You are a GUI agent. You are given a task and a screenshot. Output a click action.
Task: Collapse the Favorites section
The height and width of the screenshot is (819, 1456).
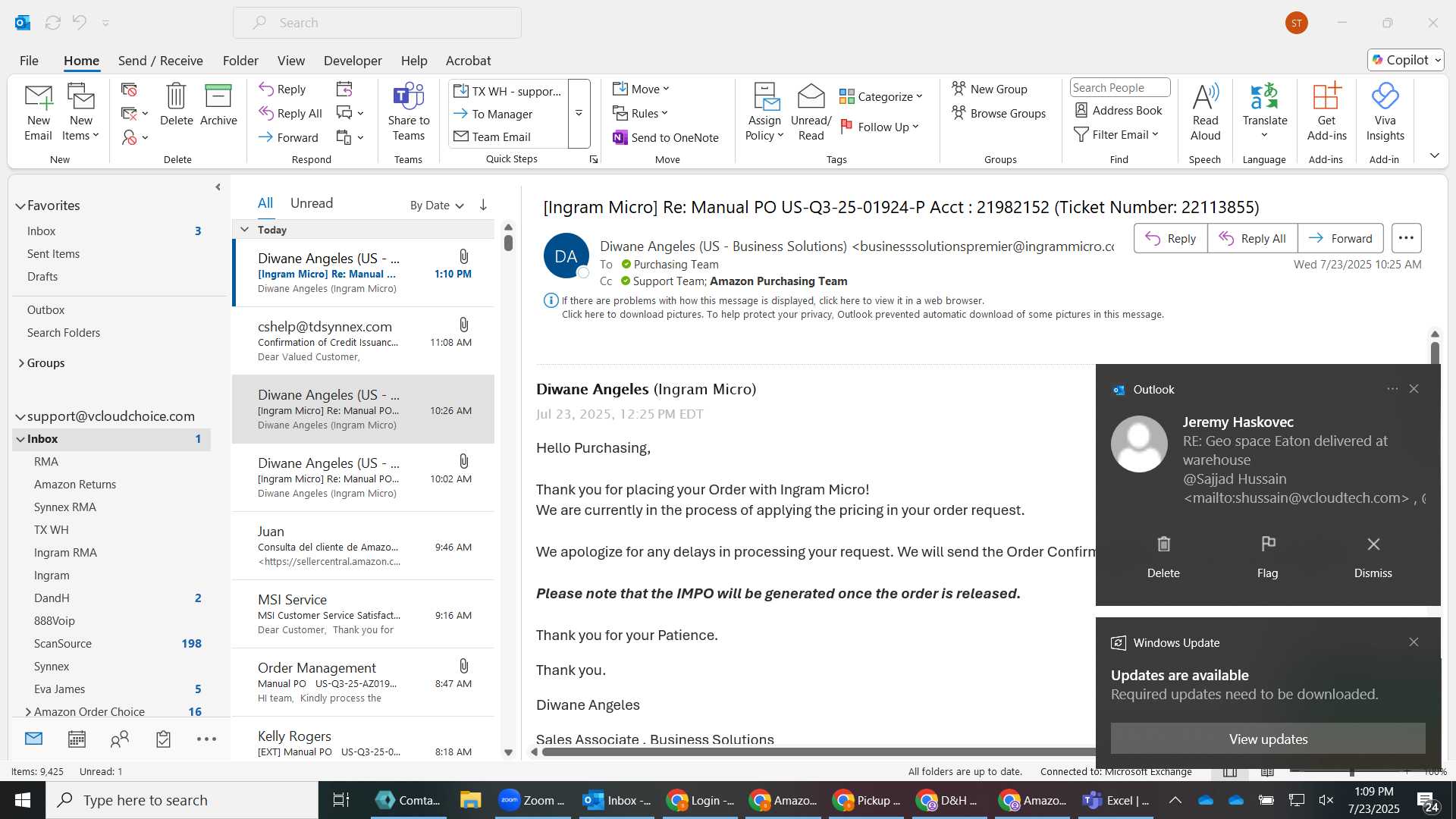[x=20, y=206]
